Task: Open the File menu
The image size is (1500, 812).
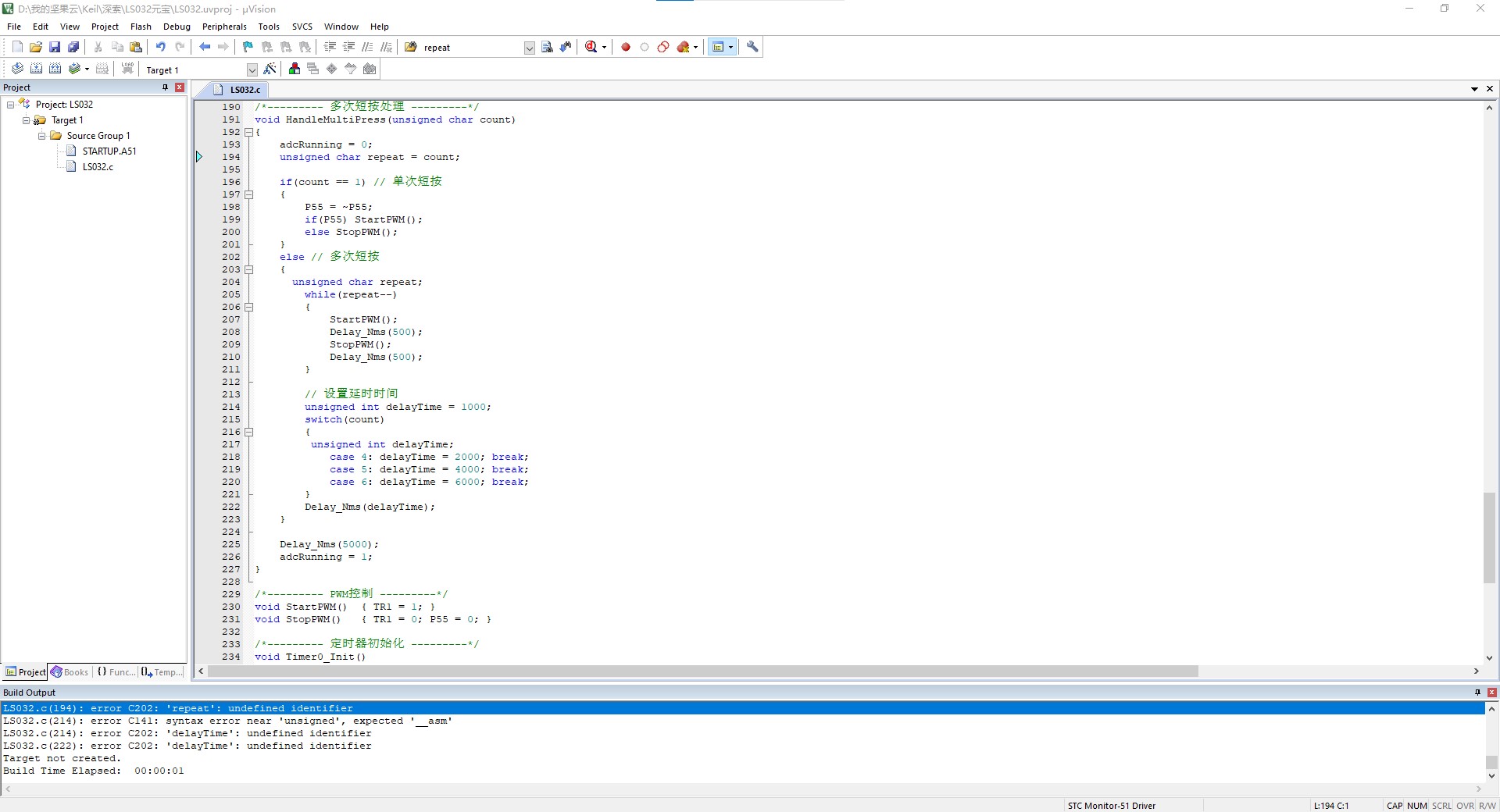Action: [14, 27]
